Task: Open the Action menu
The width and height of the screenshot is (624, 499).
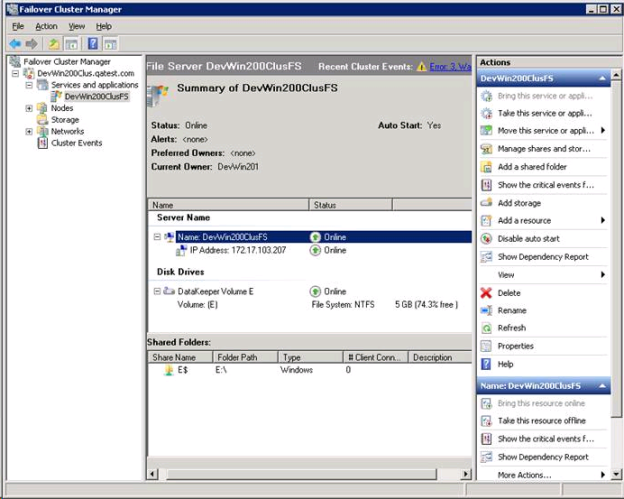Action: 46,26
